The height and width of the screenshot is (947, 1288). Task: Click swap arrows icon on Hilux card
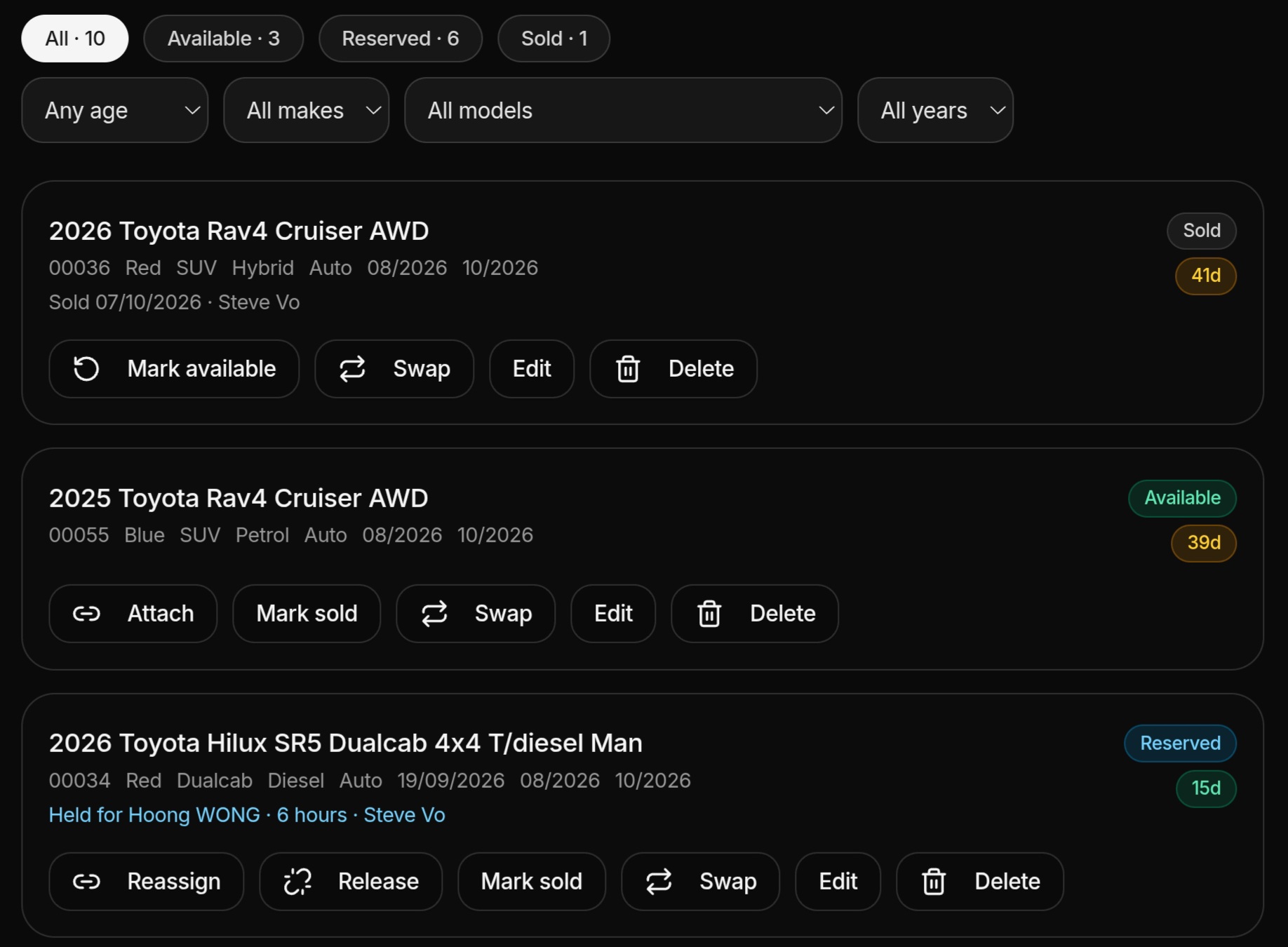(x=659, y=882)
